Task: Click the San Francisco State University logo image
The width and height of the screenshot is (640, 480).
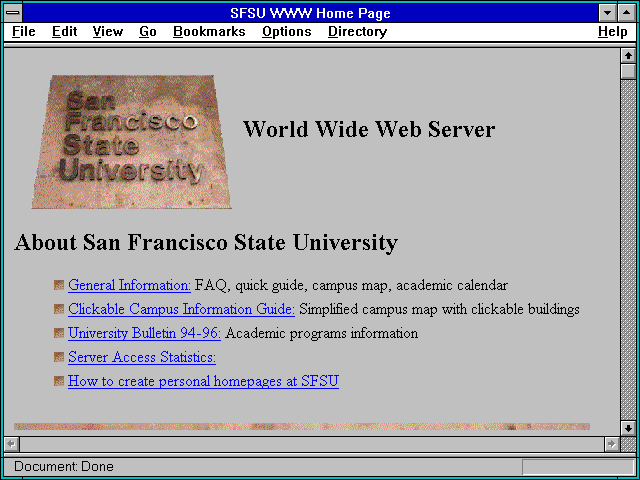Action: pyautogui.click(x=132, y=142)
